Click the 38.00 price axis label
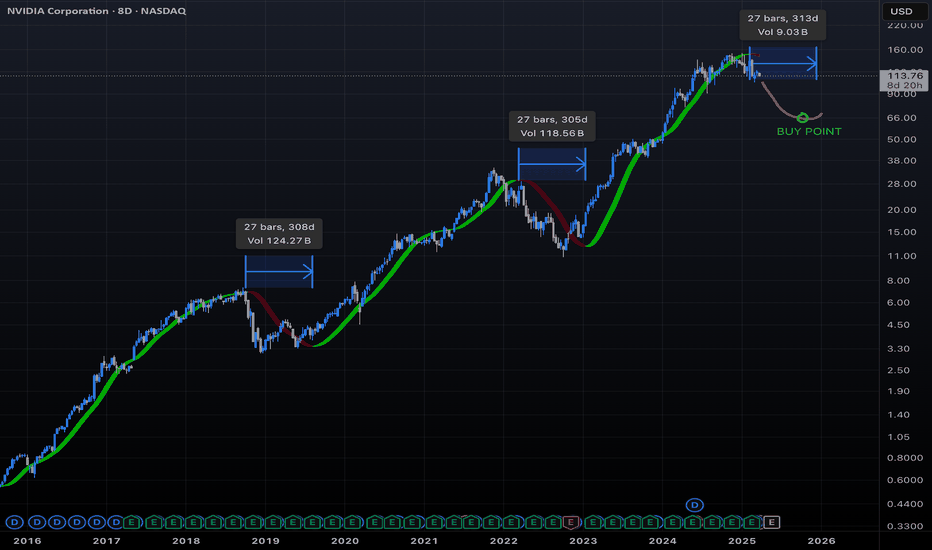The width and height of the screenshot is (932, 550). pos(902,161)
